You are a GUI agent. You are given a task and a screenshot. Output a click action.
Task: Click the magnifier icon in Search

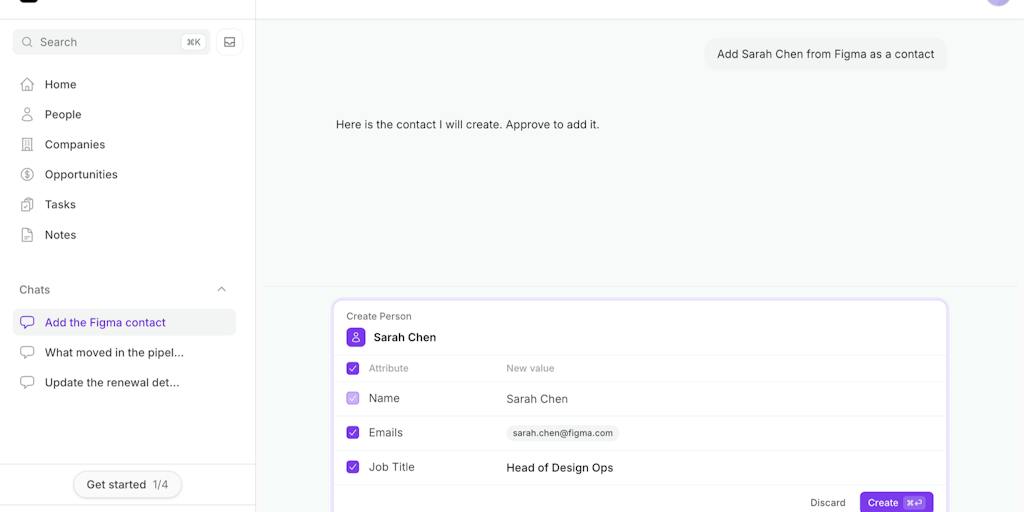pos(27,42)
